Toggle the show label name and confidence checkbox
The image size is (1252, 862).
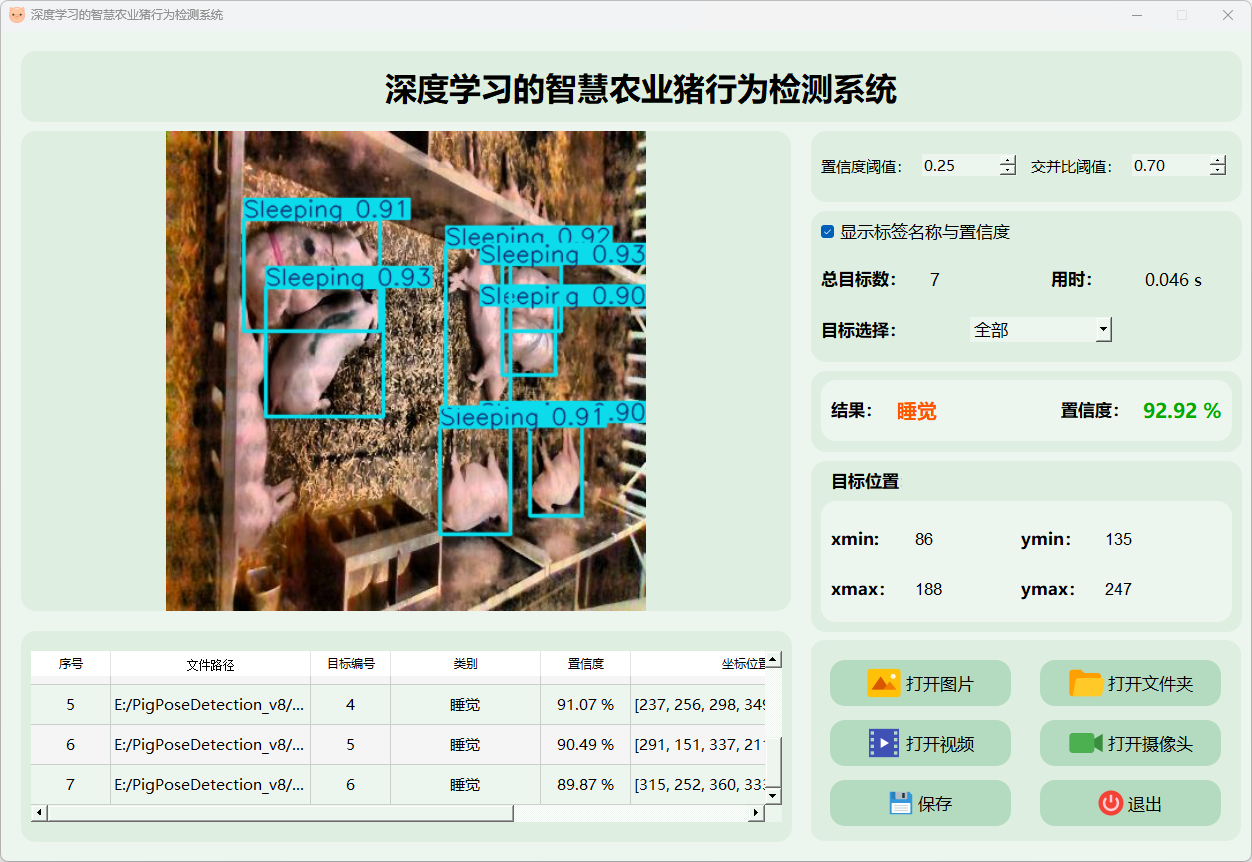coord(828,232)
